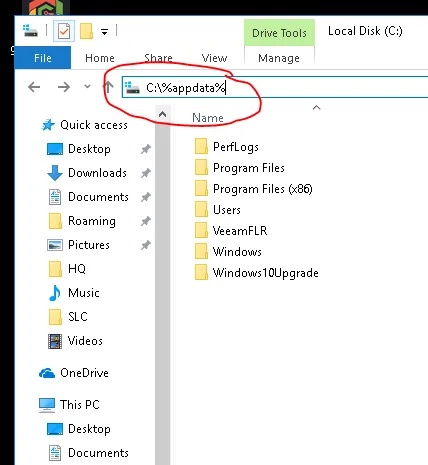
Task: Open Videos in Quick access
Action: coord(85,341)
